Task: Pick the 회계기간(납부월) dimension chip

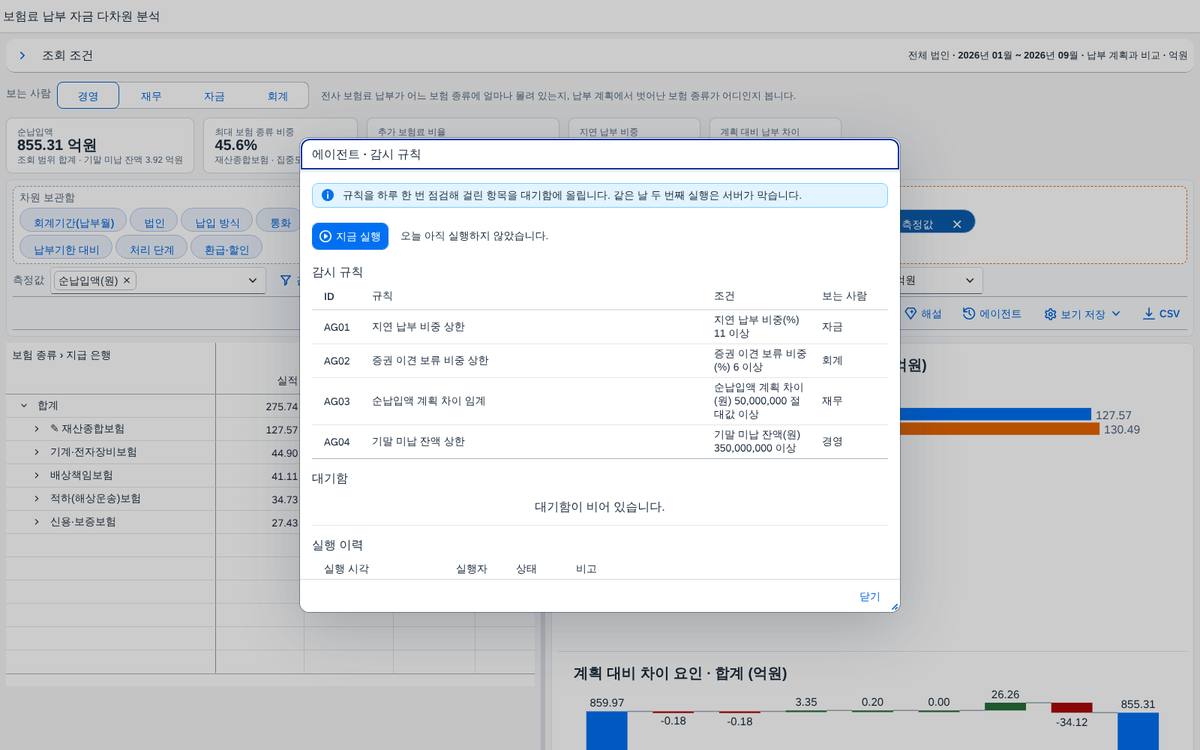Action: [74, 222]
